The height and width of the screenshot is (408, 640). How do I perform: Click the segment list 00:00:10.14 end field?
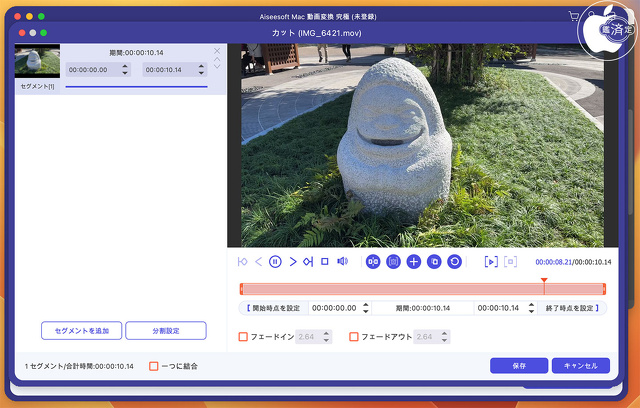pyautogui.click(x=169, y=70)
